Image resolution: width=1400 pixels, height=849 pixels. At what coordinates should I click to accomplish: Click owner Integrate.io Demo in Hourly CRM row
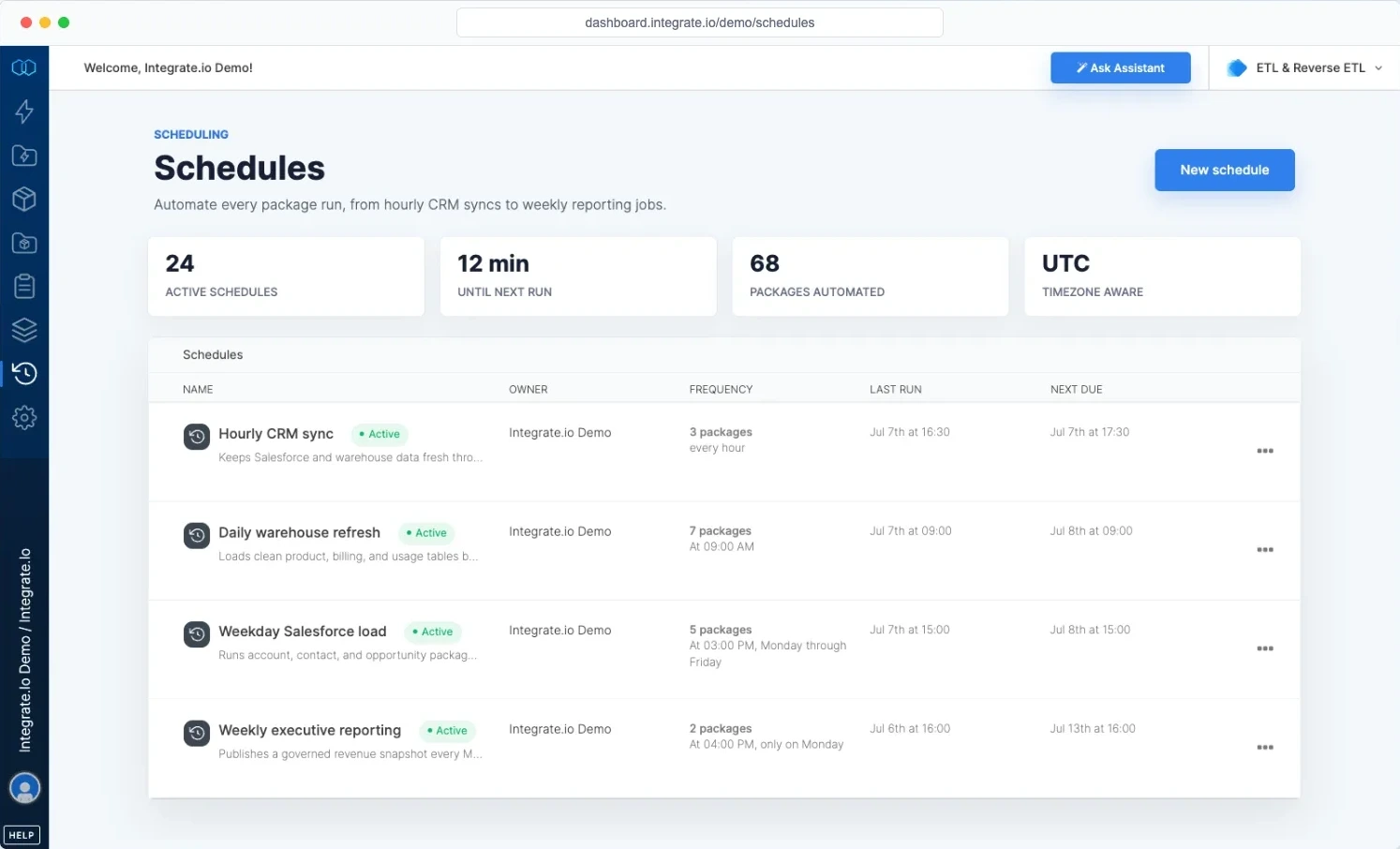point(560,433)
